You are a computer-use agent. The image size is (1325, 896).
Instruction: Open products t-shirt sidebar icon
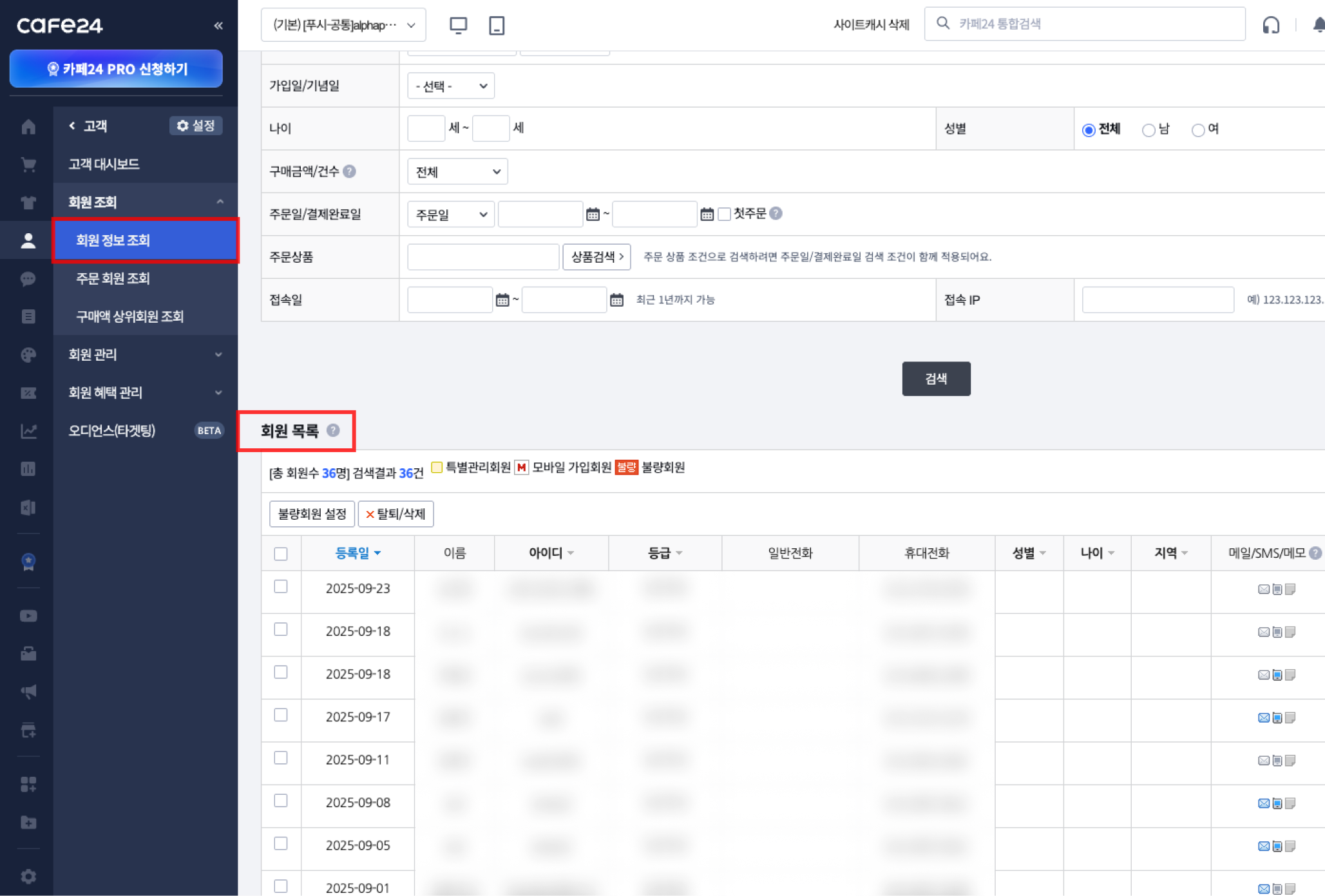tap(28, 202)
